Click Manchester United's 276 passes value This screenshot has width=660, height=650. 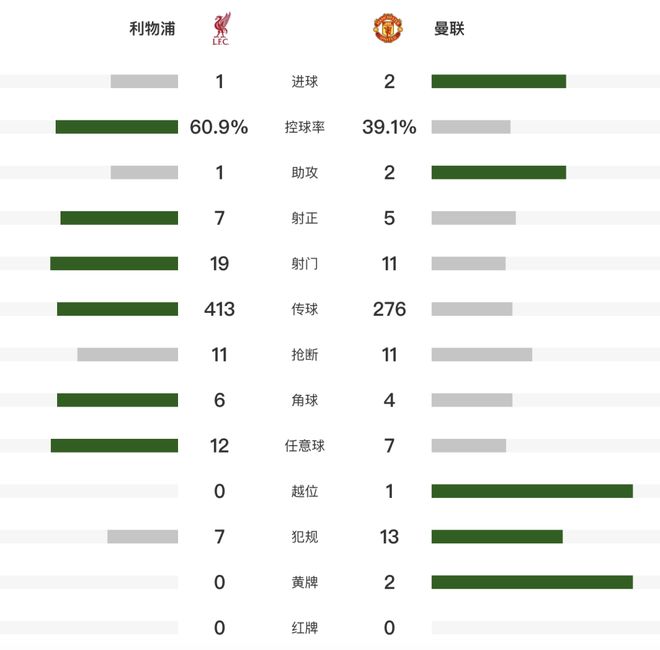click(389, 309)
